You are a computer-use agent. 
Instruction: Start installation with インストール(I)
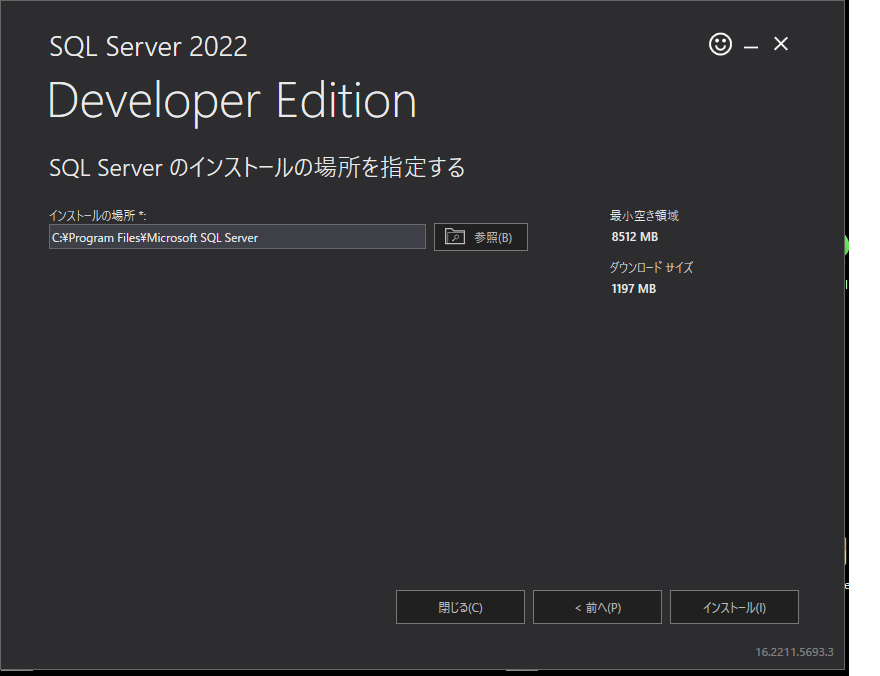pyautogui.click(x=737, y=606)
